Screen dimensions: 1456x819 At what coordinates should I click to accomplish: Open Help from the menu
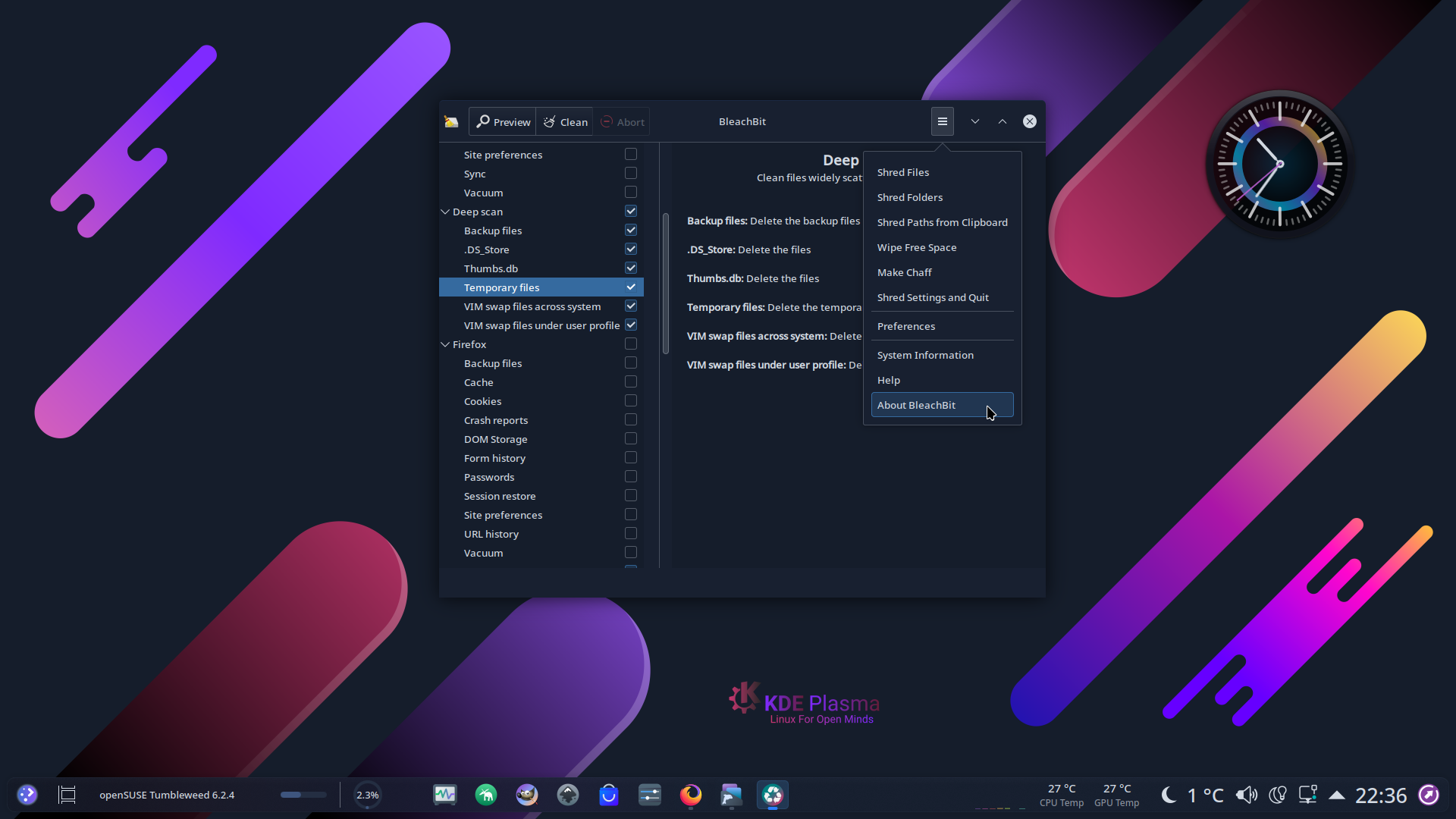(x=942, y=380)
